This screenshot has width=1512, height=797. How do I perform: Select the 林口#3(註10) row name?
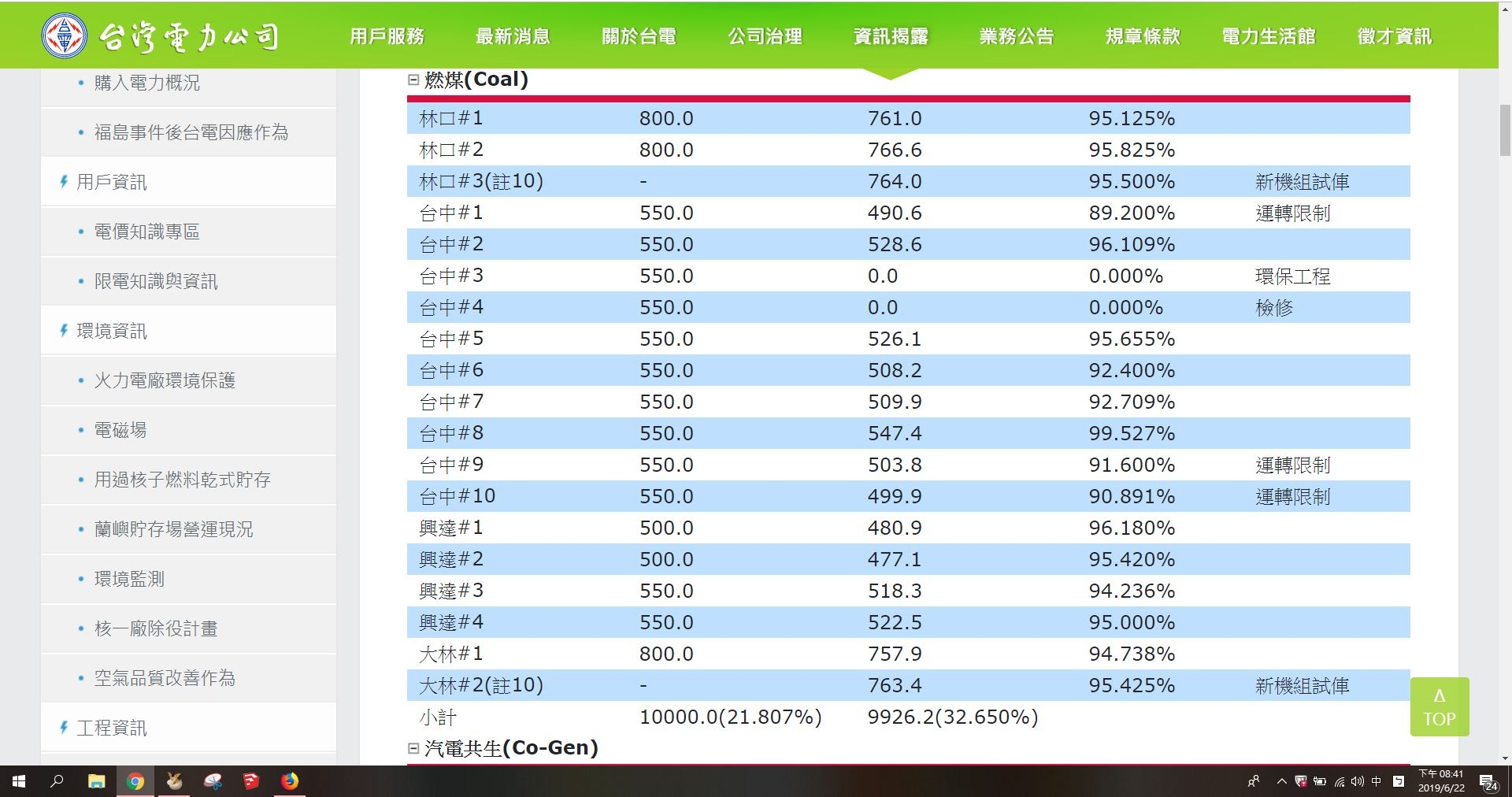[481, 181]
